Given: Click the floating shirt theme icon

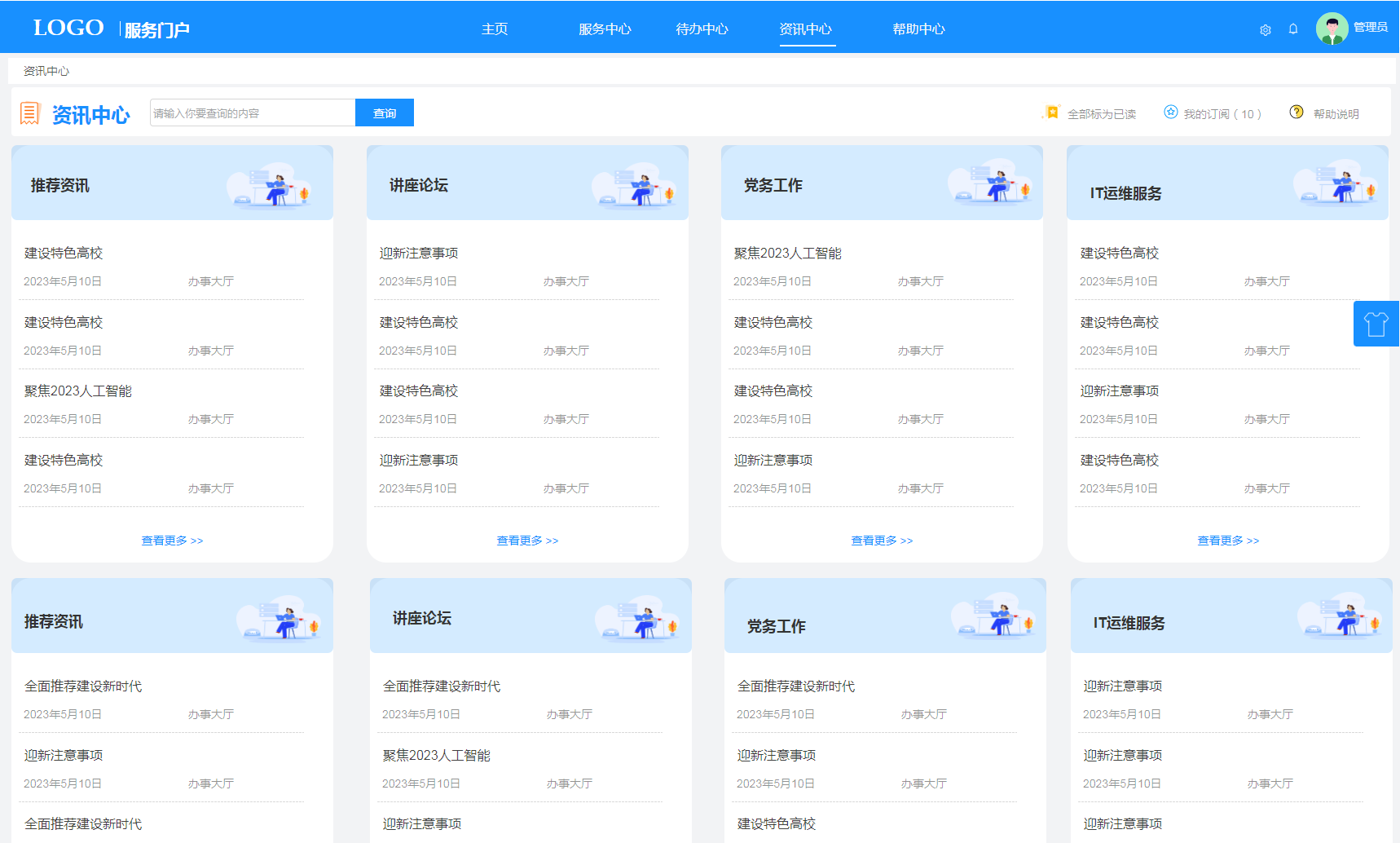Looking at the screenshot, I should point(1376,324).
